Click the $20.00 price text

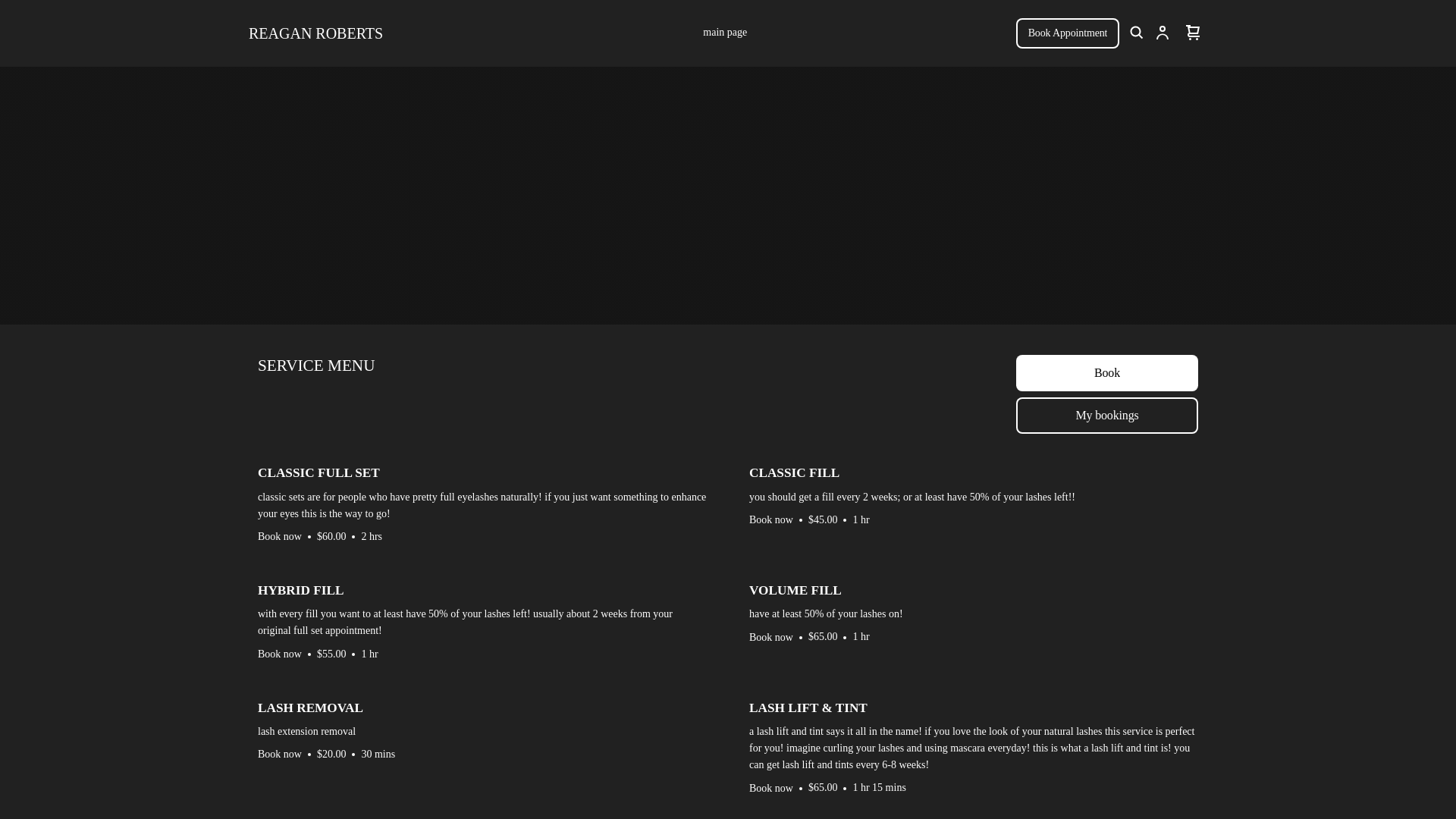(x=331, y=755)
